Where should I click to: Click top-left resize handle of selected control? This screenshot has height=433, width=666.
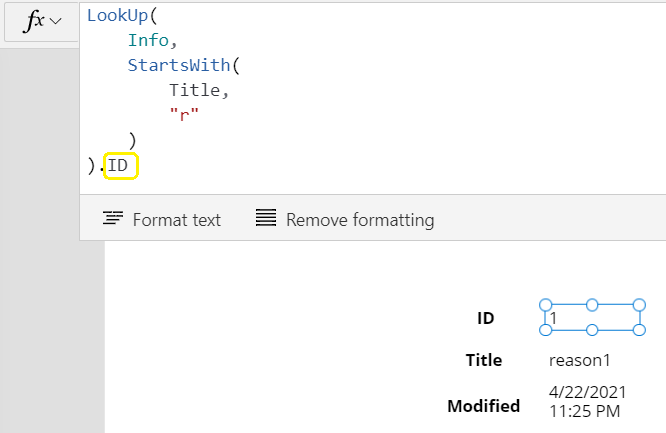click(x=545, y=305)
